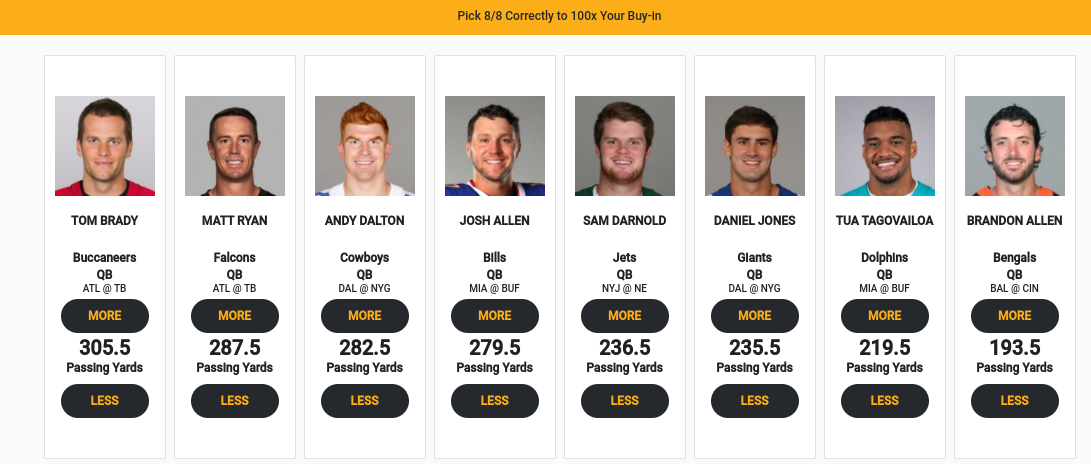Select MORE for Andy Dalton
The width and height of the screenshot is (1091, 464).
365,315
